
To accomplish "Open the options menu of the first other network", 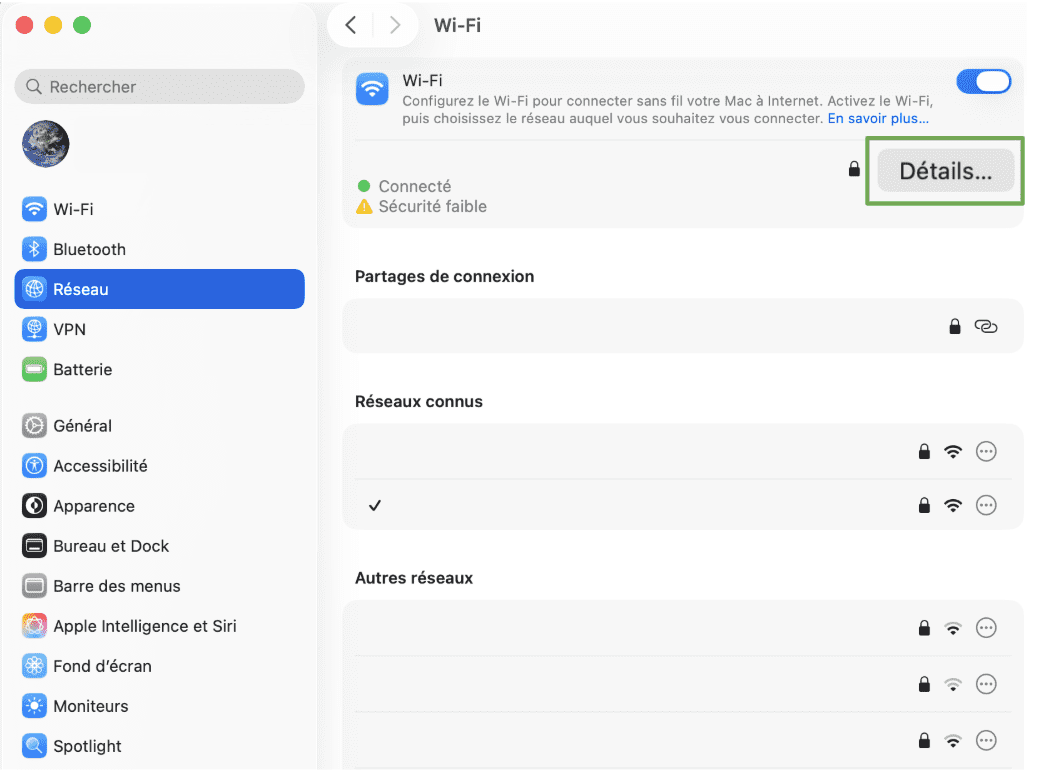I will click(x=986, y=627).
